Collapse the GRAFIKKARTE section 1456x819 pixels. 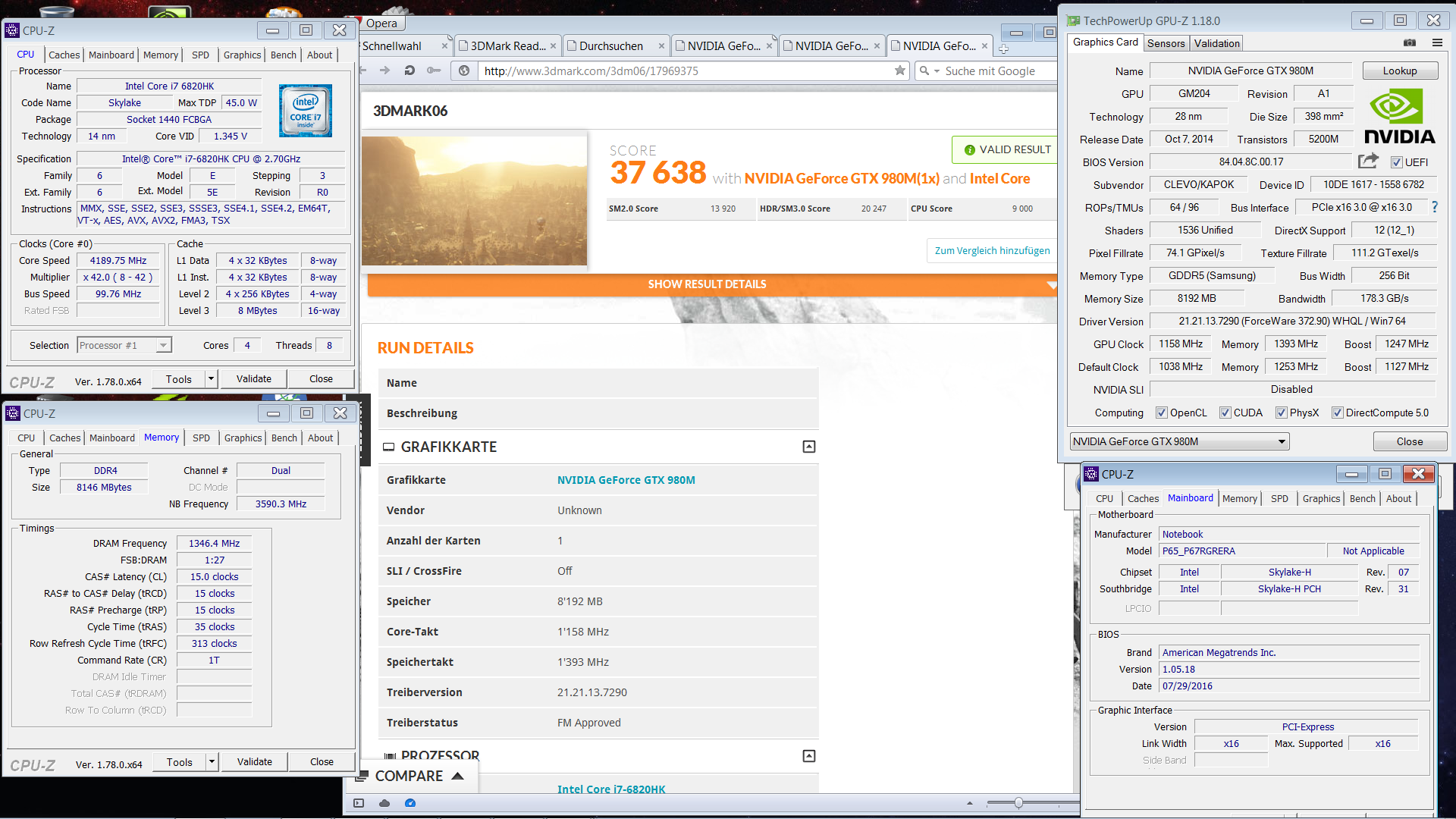click(x=809, y=447)
